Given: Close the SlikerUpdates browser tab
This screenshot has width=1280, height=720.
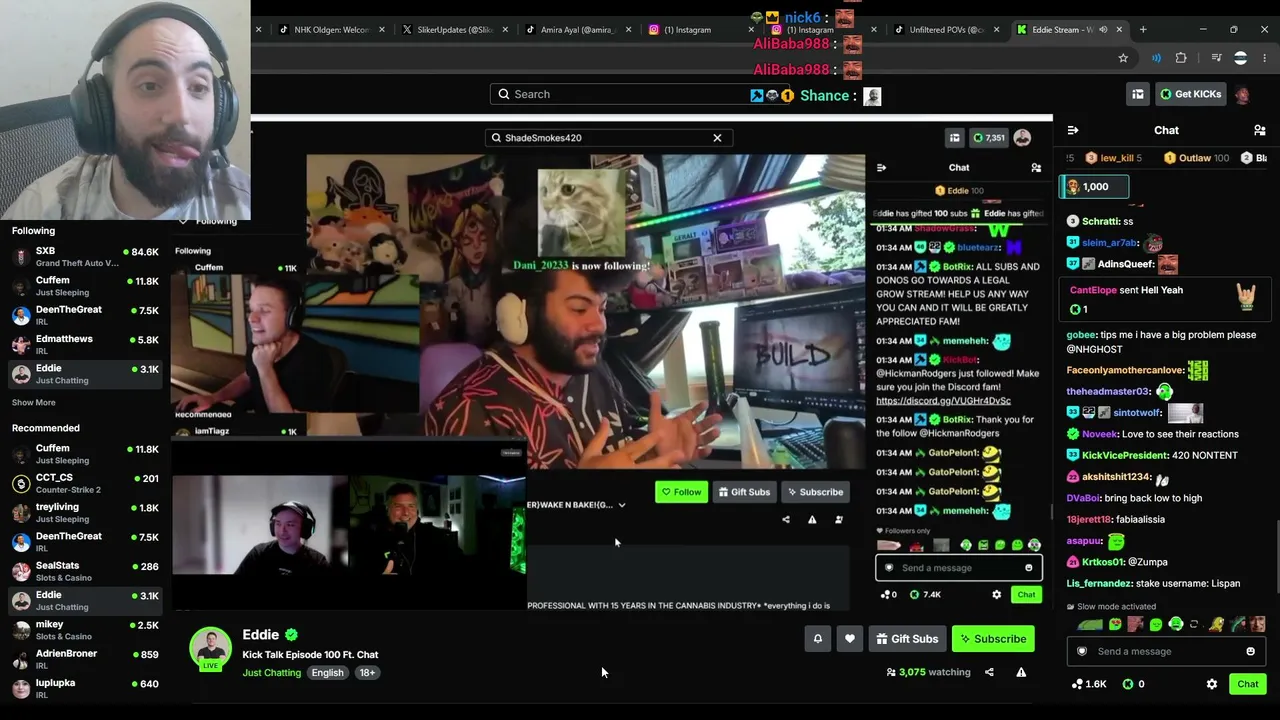Looking at the screenshot, I should click(505, 29).
